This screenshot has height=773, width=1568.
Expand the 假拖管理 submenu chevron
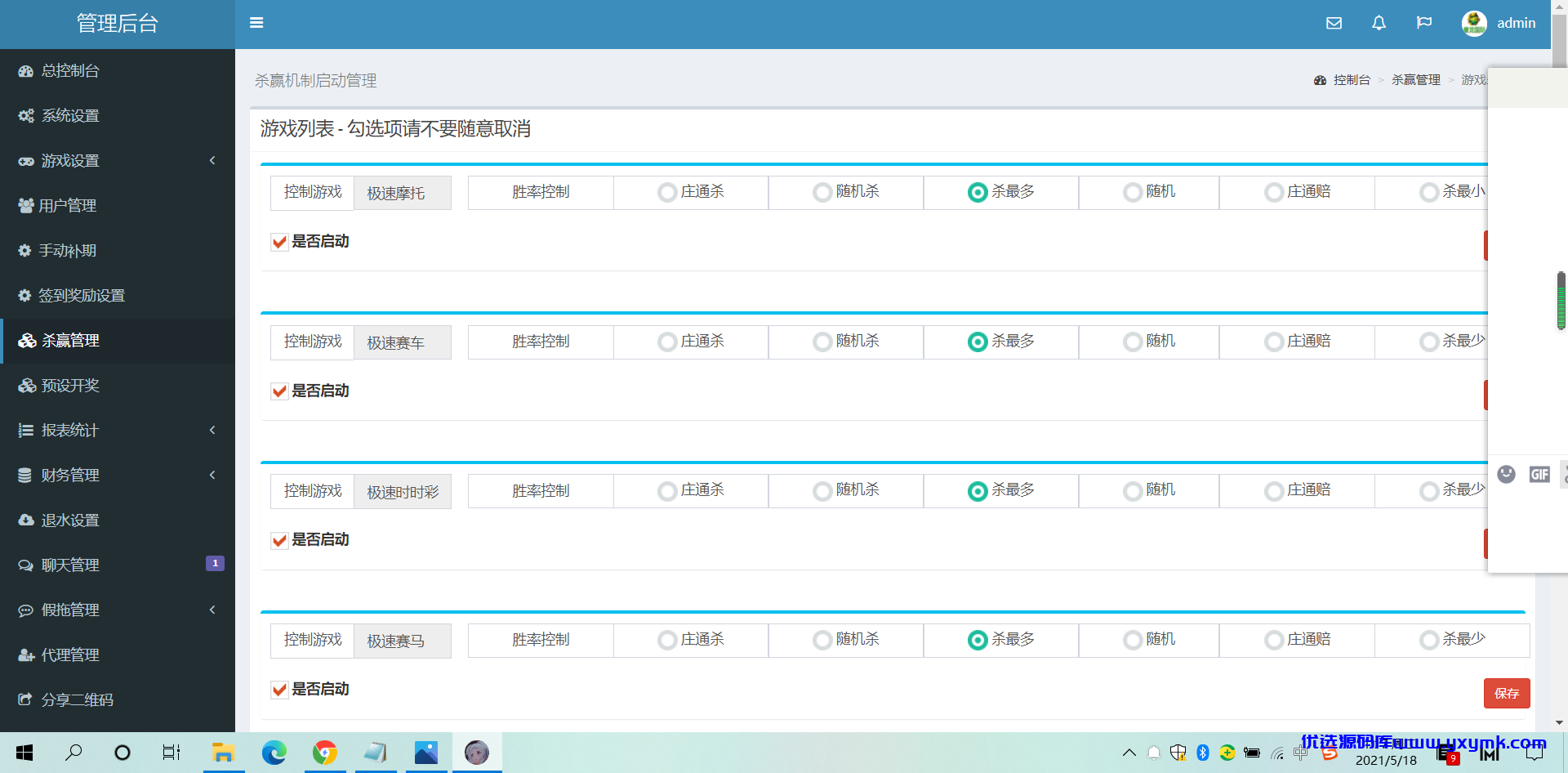[x=212, y=610]
